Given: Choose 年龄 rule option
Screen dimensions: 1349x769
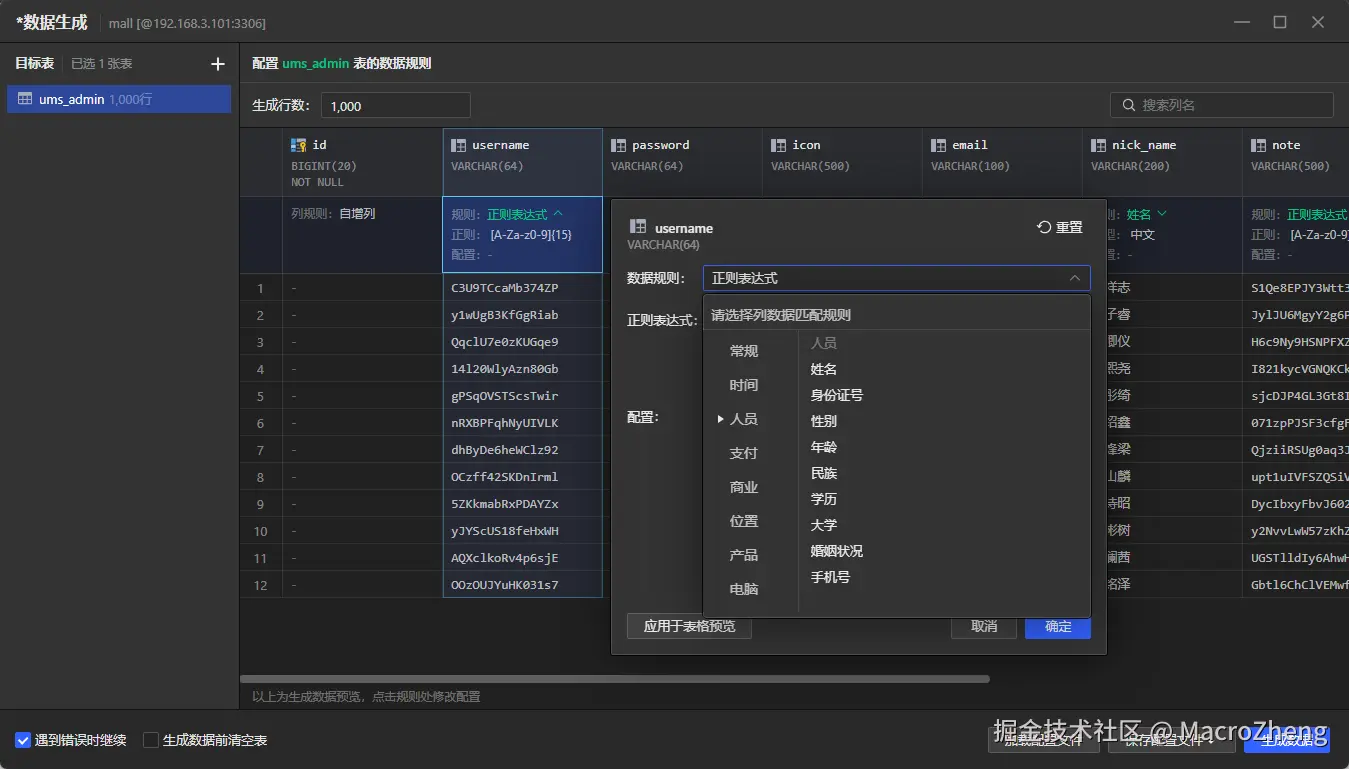Looking at the screenshot, I should pos(824,447).
